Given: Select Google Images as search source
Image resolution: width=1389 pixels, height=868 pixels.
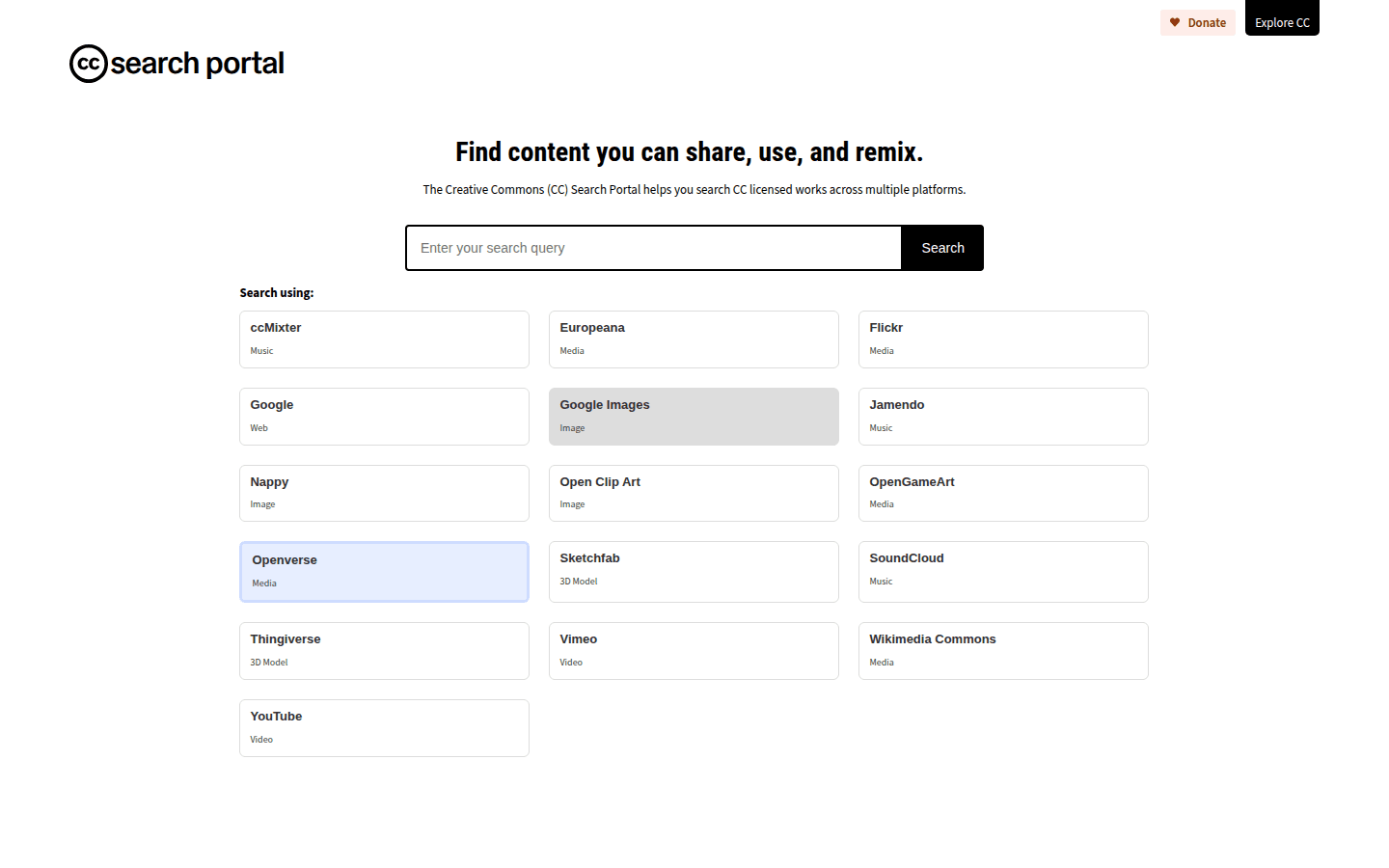Looking at the screenshot, I should coord(694,417).
